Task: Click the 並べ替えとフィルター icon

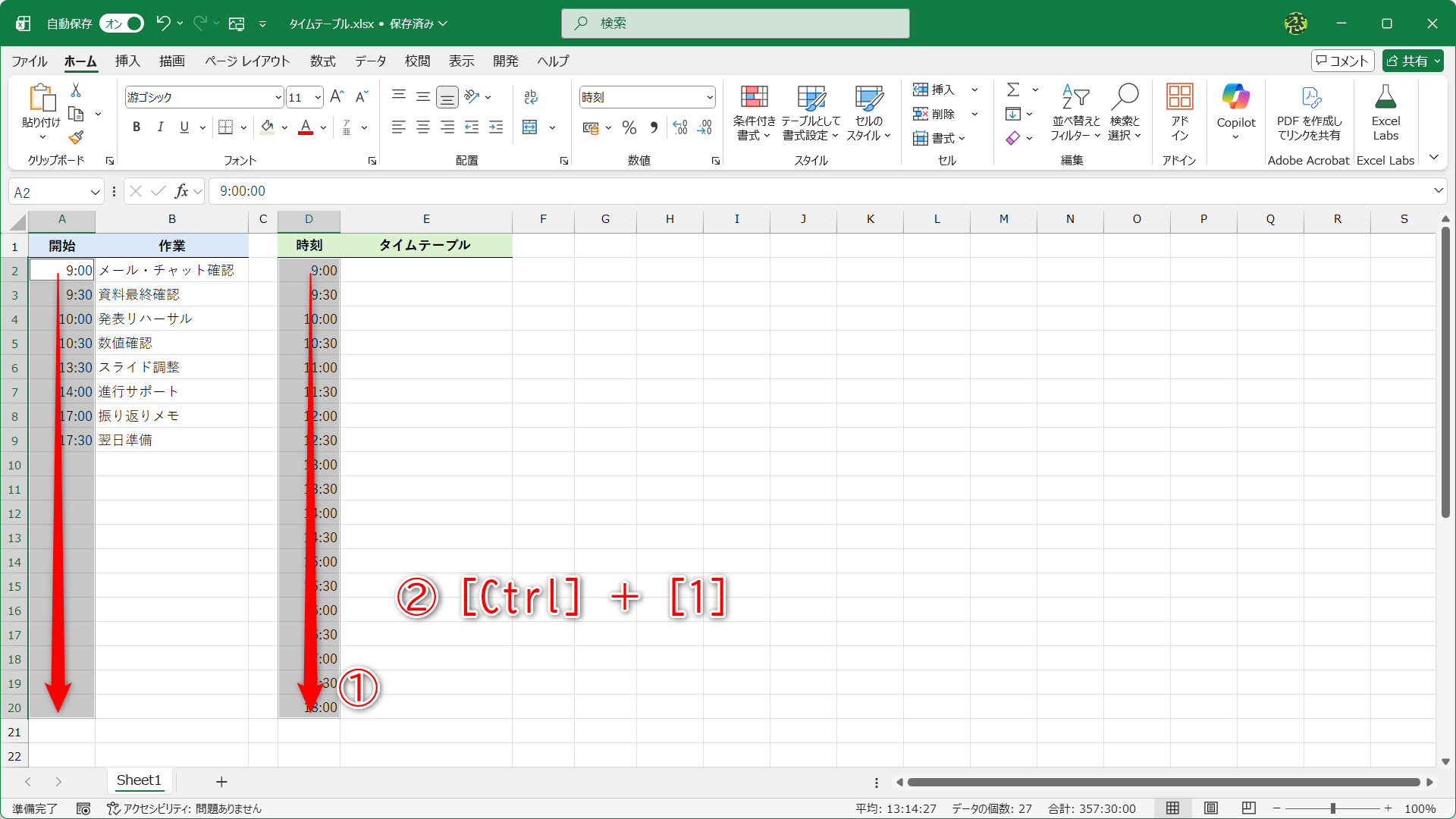Action: point(1074,112)
